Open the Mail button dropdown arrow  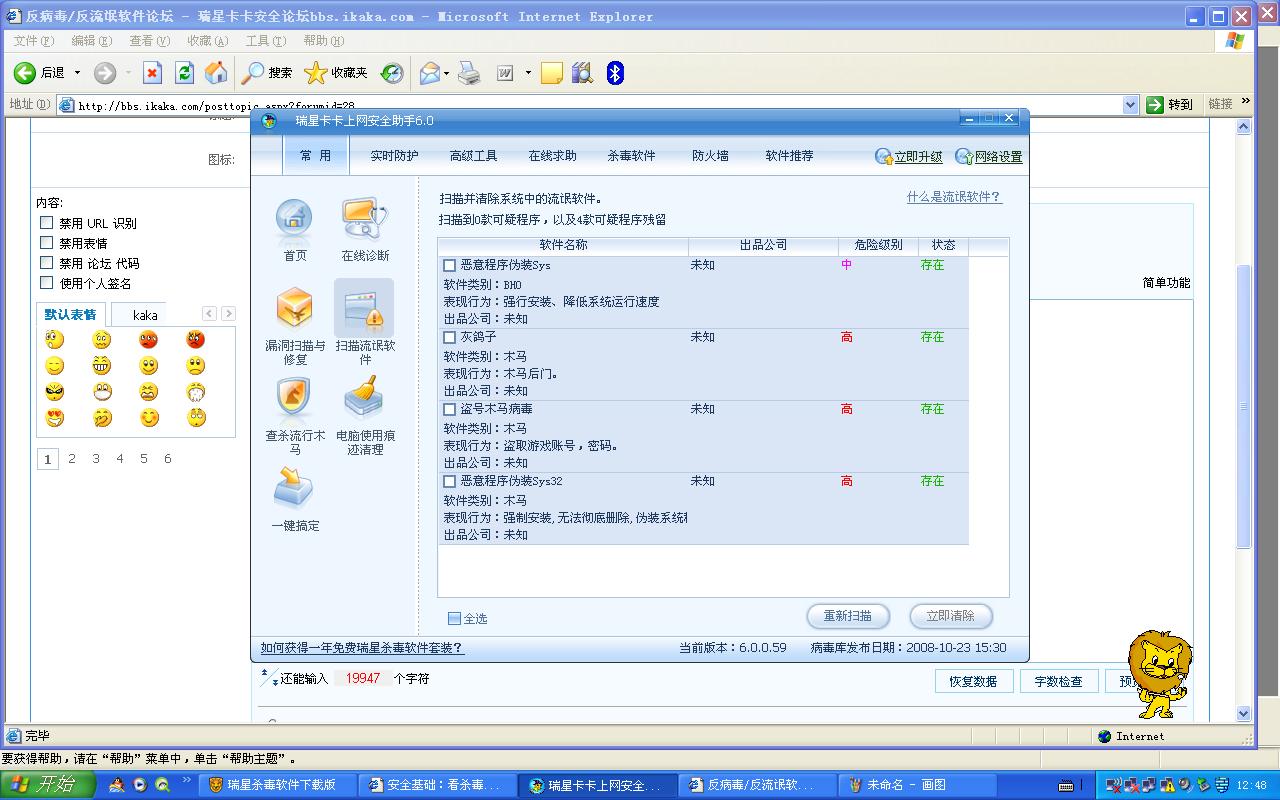(447, 73)
